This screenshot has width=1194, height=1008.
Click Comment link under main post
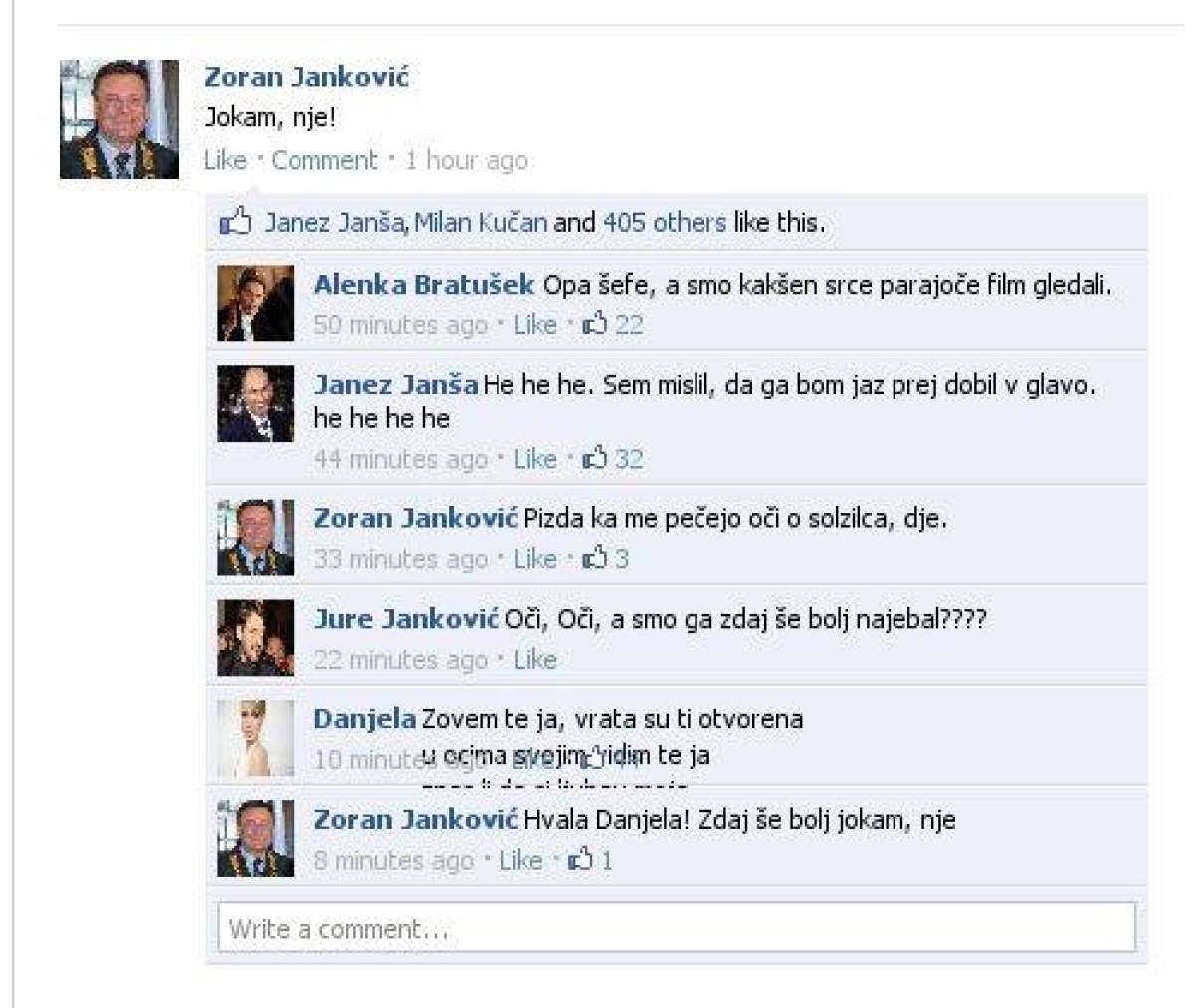[324, 160]
